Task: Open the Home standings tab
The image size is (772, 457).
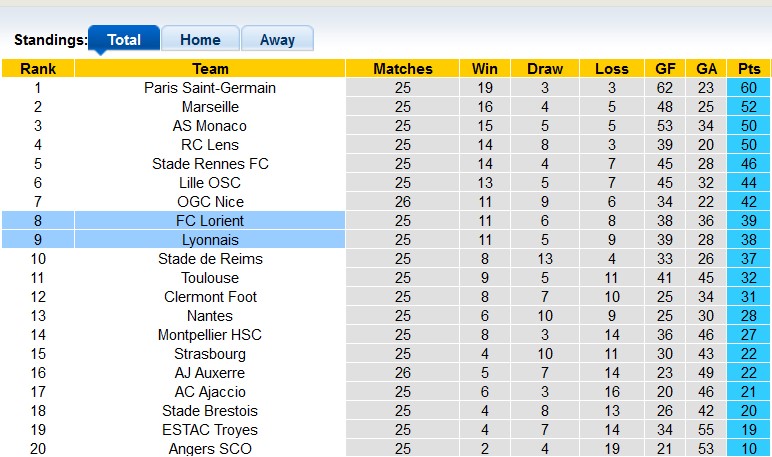Action: tap(200, 40)
